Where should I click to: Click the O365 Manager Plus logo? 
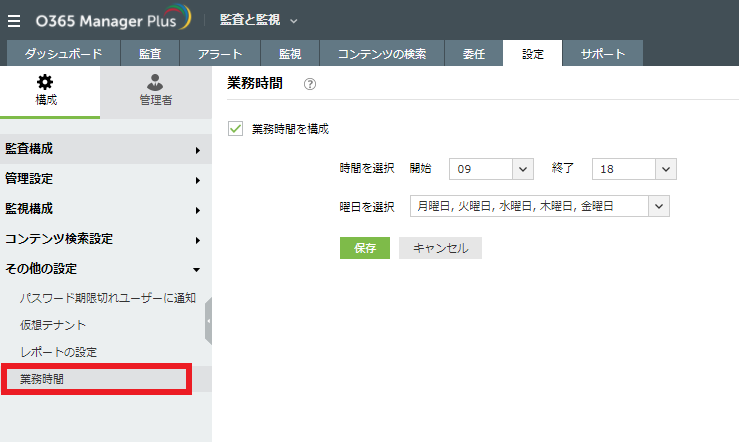click(114, 19)
